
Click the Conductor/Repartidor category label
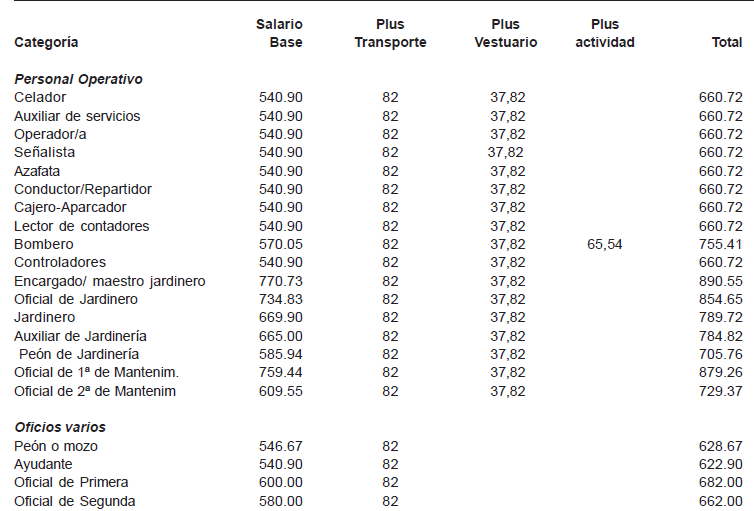[x=83, y=189]
